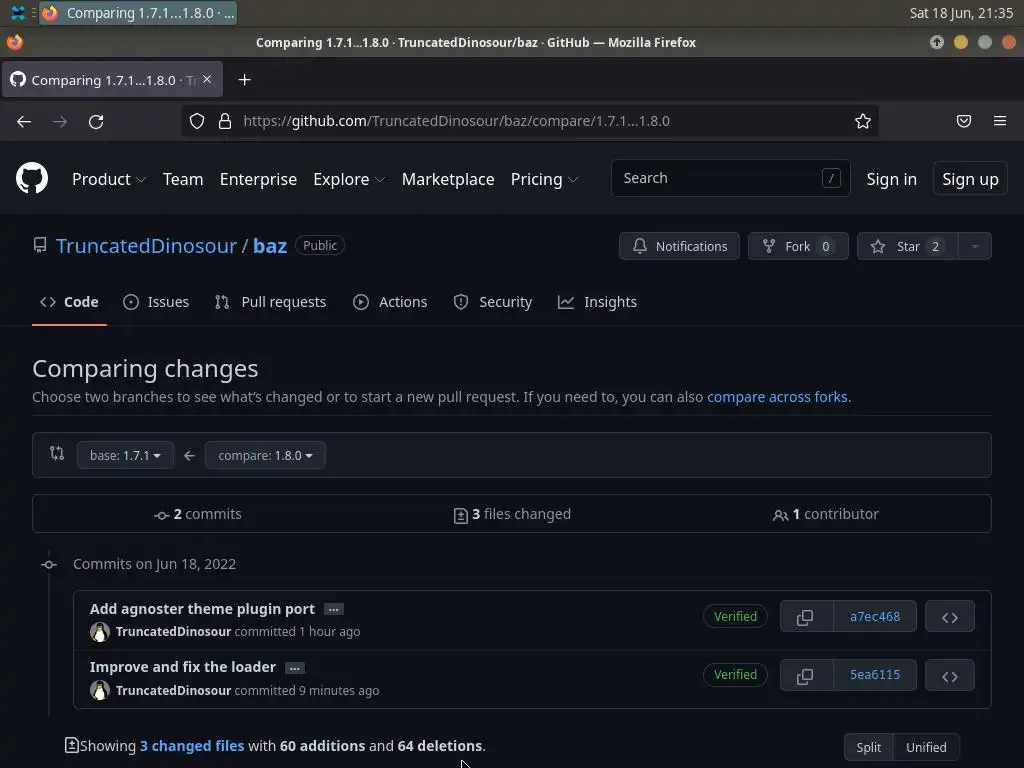Click the 3 files changed summary

tap(512, 514)
